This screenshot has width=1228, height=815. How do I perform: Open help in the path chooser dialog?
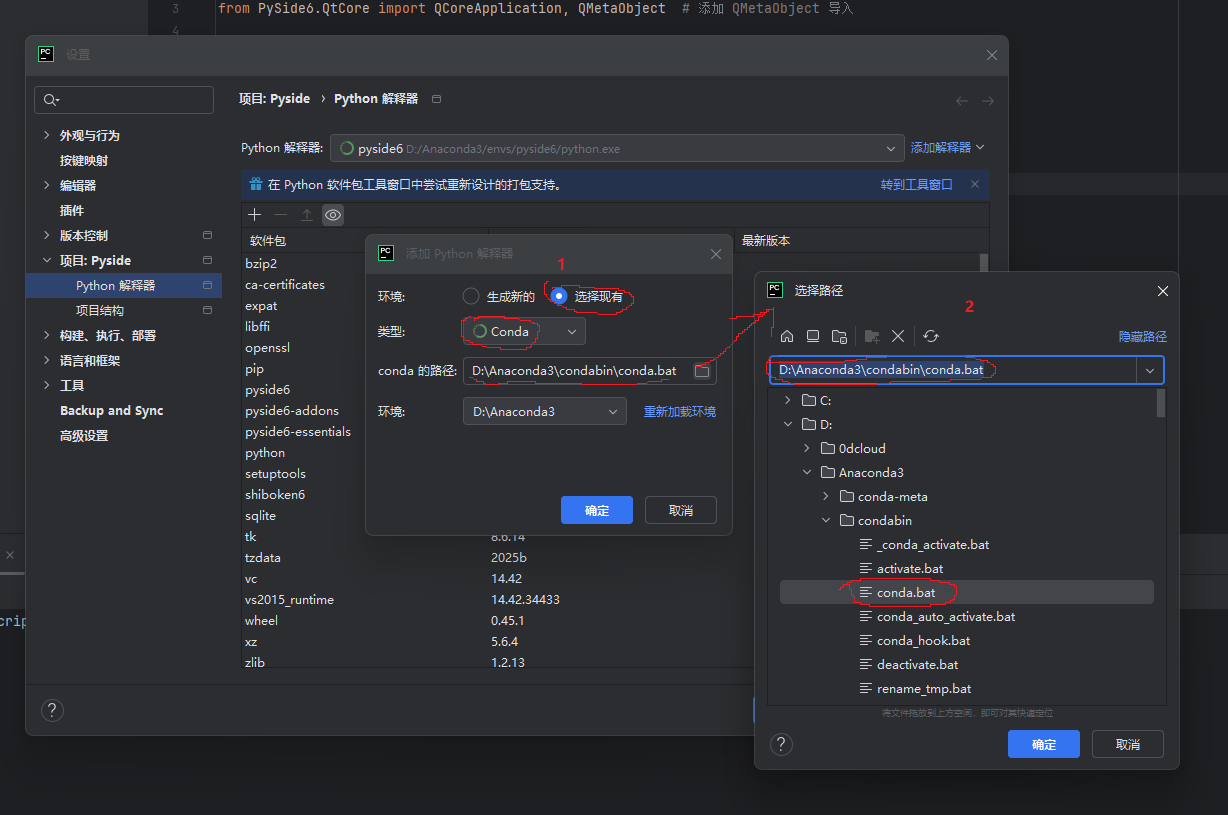point(782,744)
